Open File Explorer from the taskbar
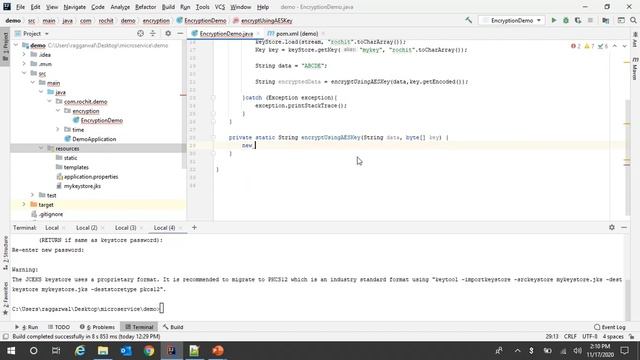640x360 pixels. (x=103, y=351)
